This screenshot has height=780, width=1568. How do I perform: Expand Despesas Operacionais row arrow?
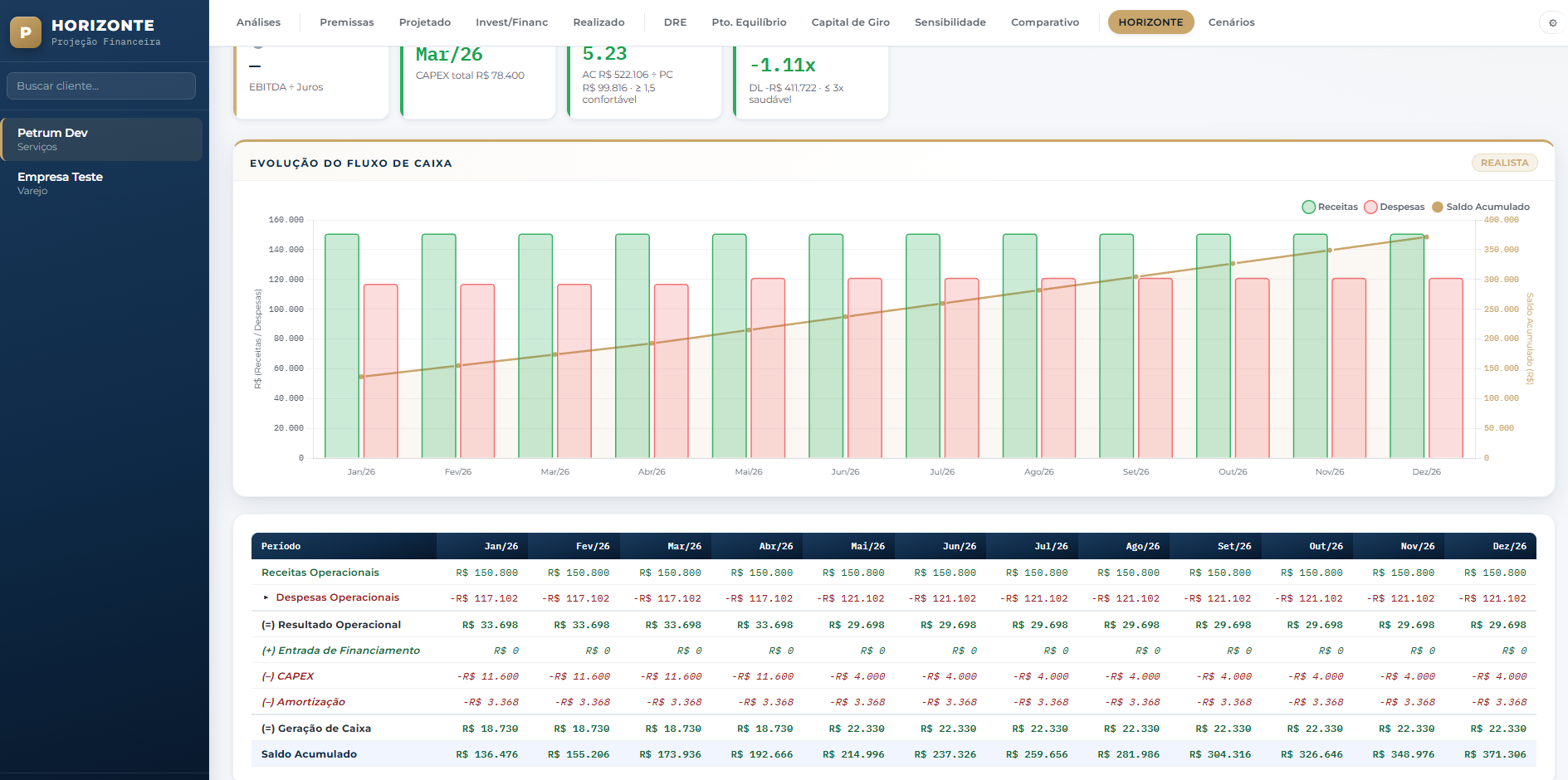tap(266, 597)
